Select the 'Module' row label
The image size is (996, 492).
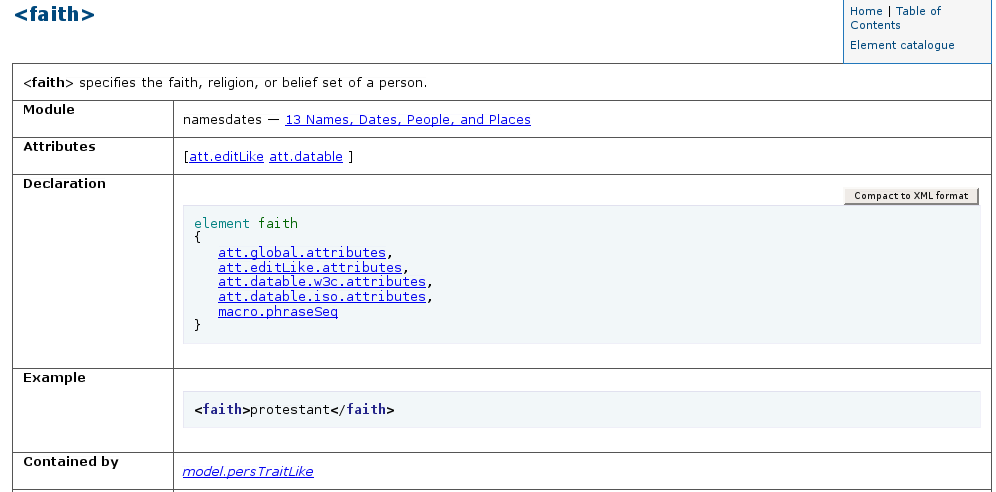(49, 110)
